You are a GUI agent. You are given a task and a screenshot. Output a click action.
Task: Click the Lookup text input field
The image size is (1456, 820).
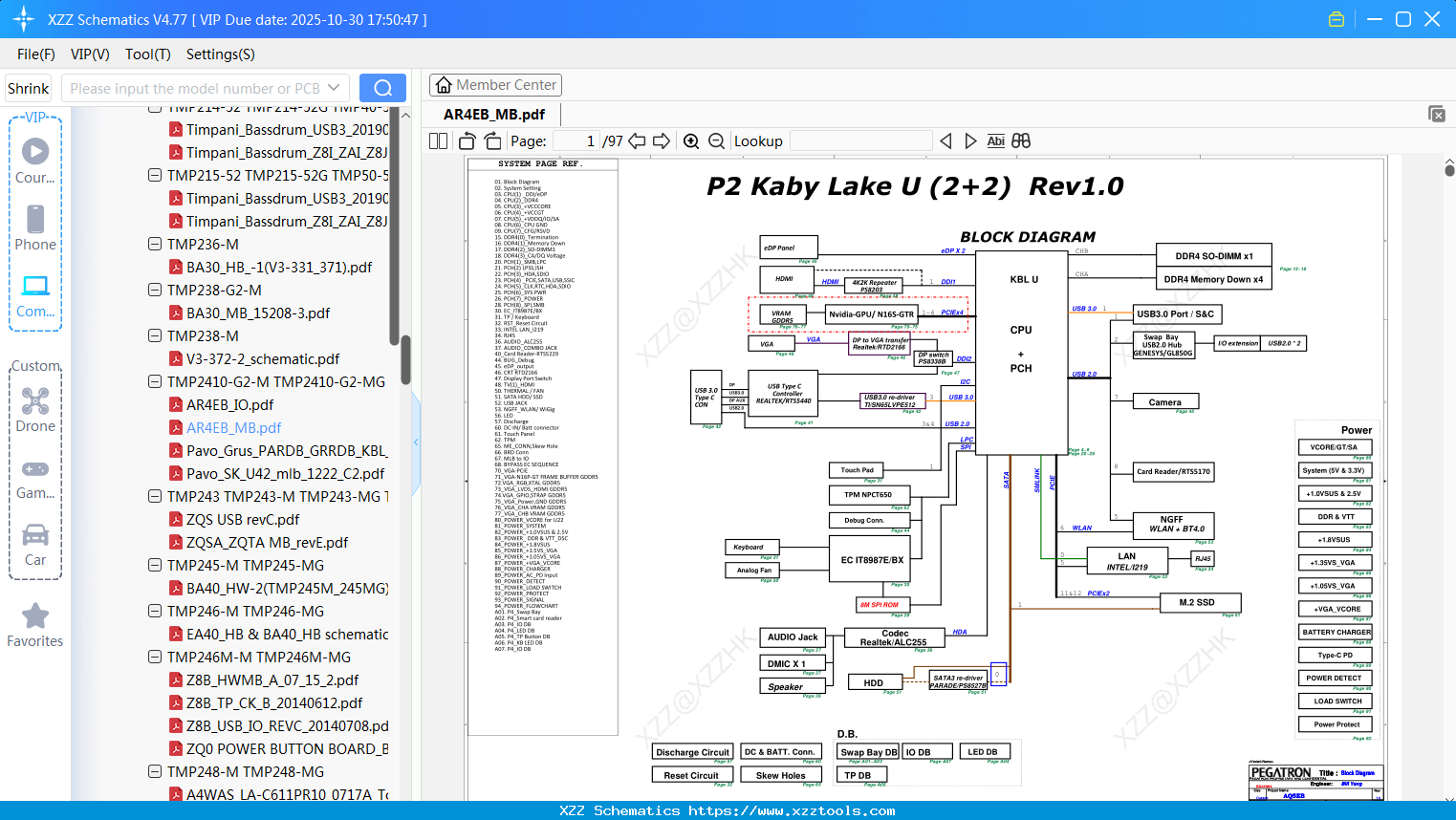pyautogui.click(x=860, y=141)
